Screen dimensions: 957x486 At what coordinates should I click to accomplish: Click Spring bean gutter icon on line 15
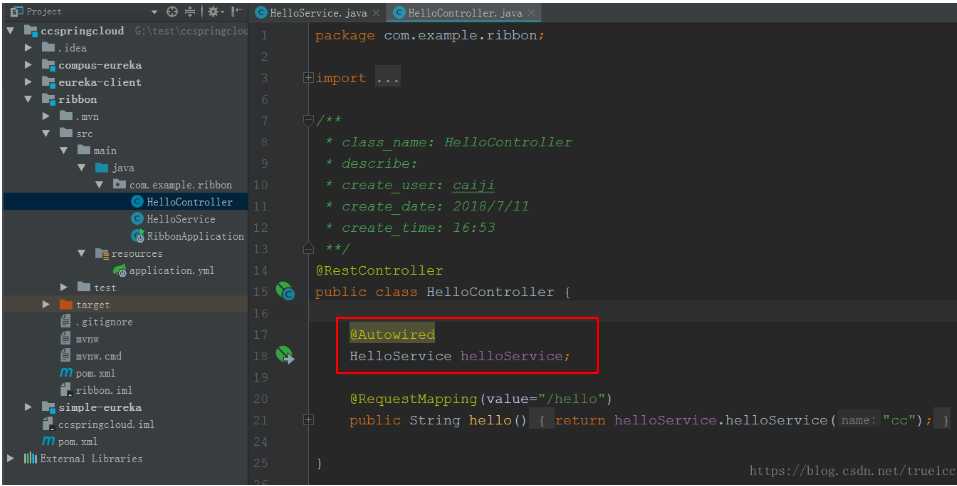pyautogui.click(x=284, y=291)
